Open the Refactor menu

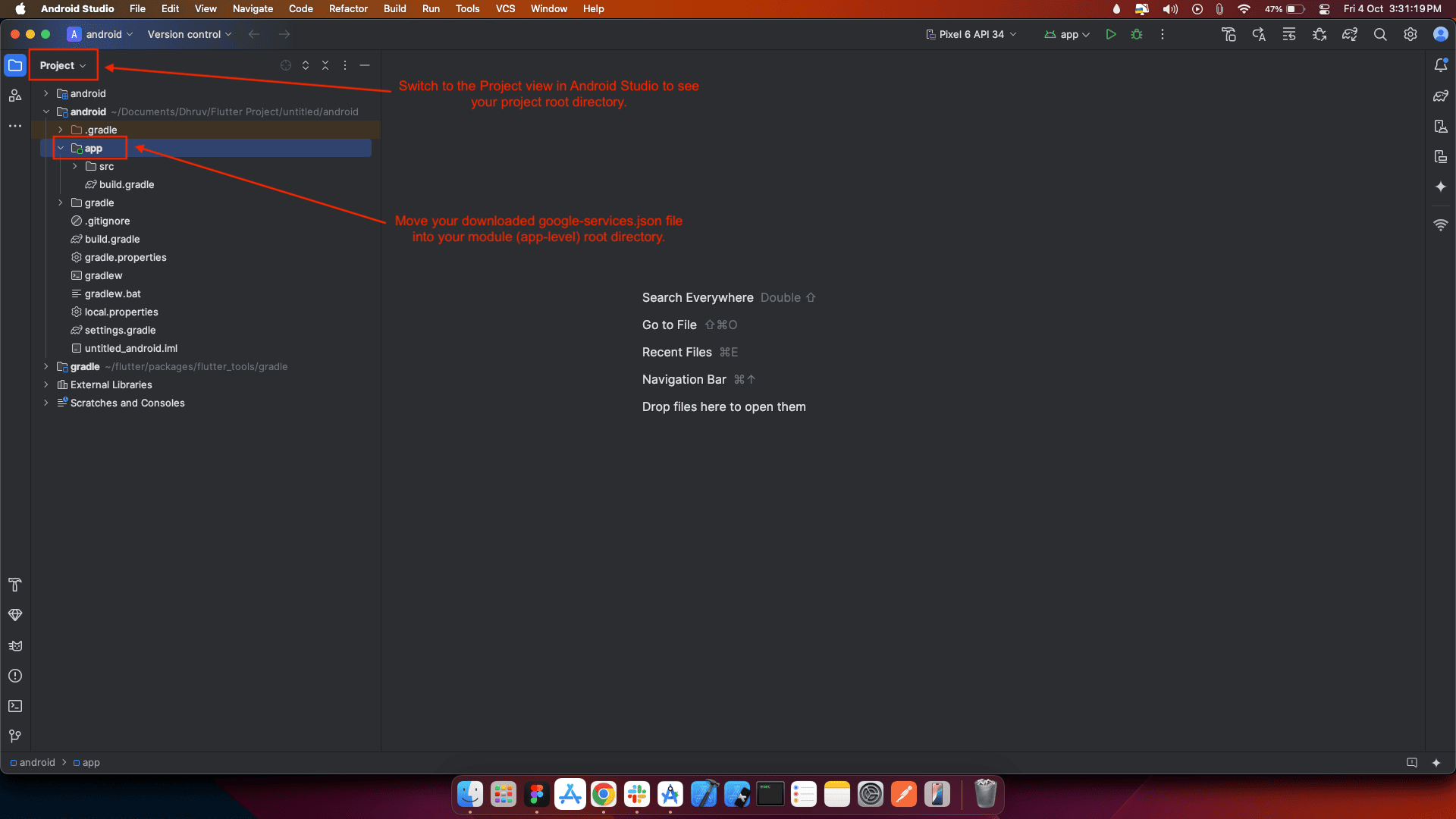pos(348,8)
